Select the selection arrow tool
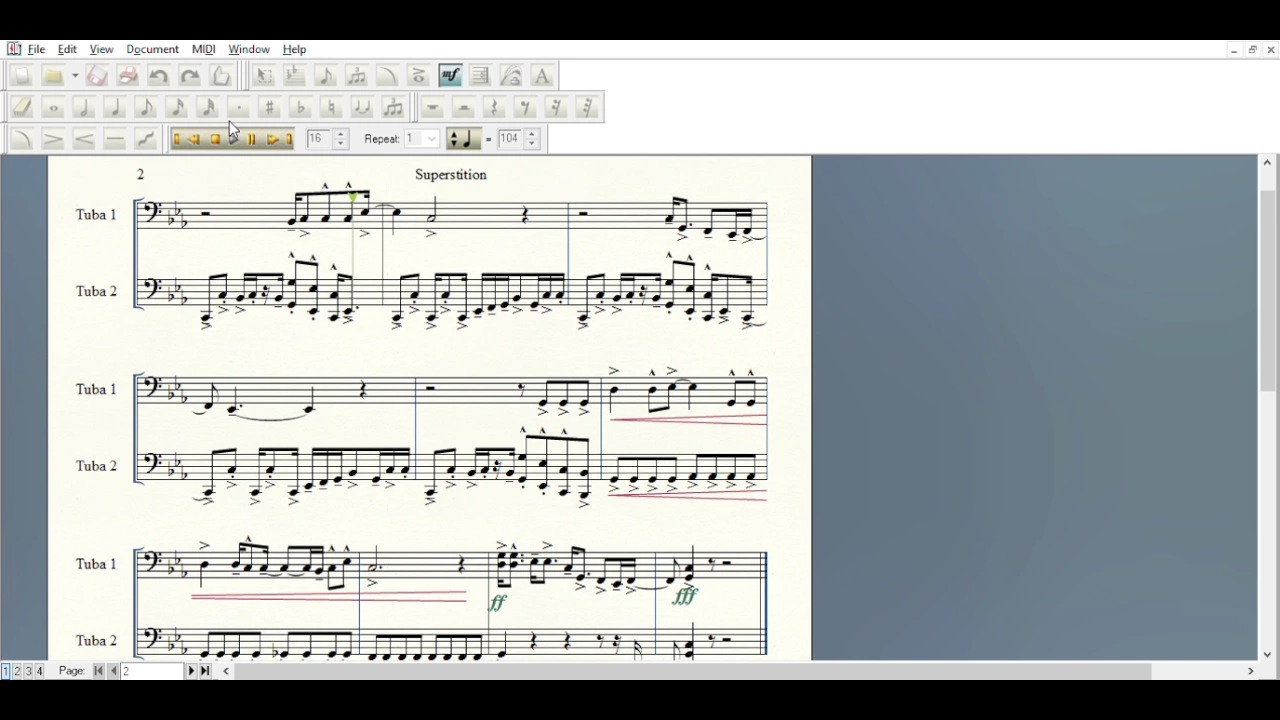This screenshot has width=1280, height=720. pyautogui.click(x=264, y=76)
